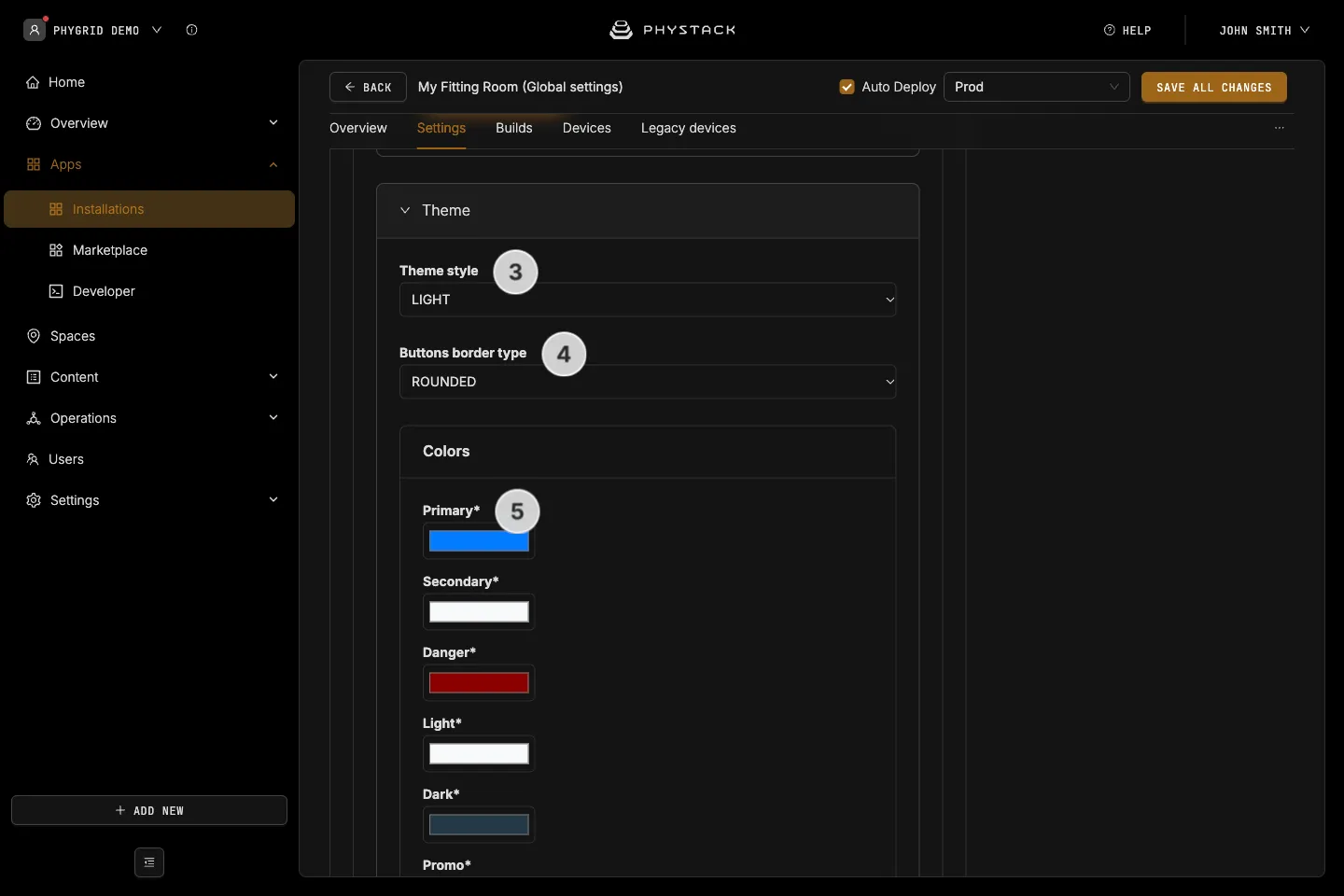Viewport: 1344px width, 896px height.
Task: Click Save All Changes button
Action: pyautogui.click(x=1214, y=87)
